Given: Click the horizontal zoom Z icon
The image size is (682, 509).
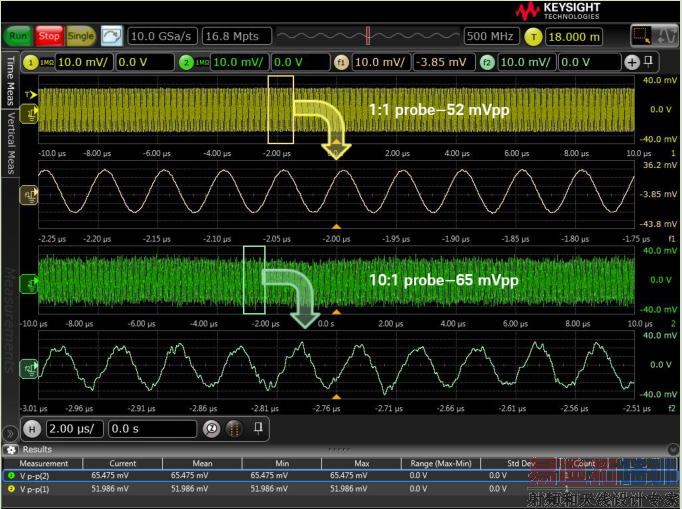Looking at the screenshot, I should click(212, 429).
